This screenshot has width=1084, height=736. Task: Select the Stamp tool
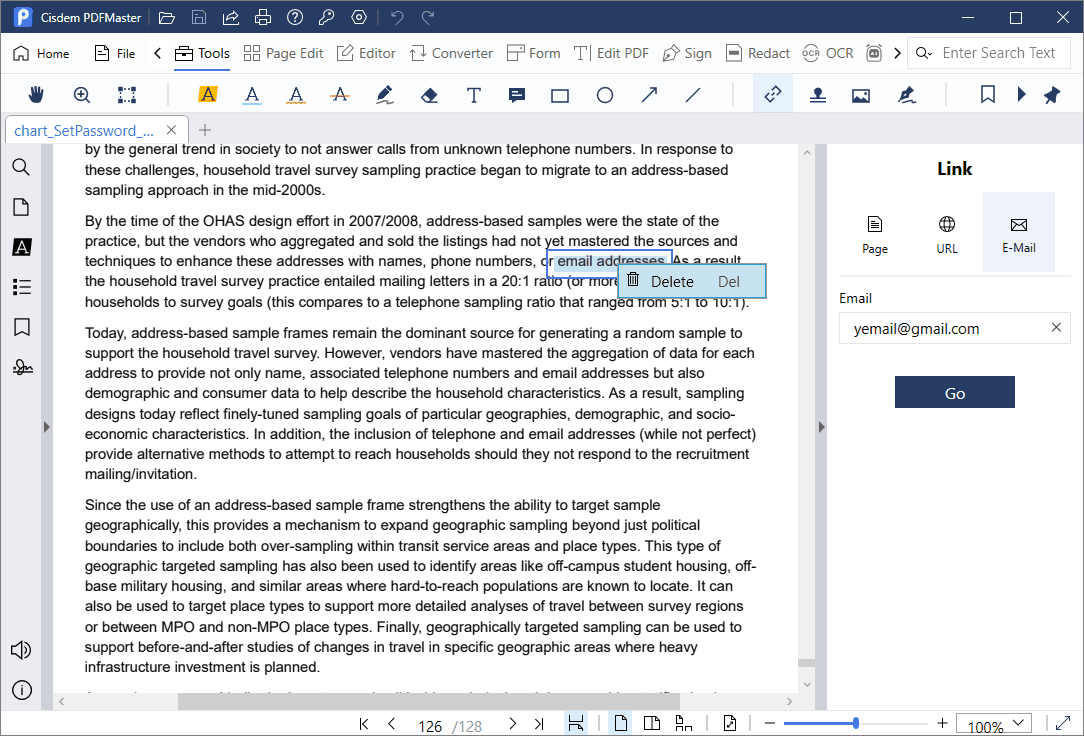click(x=818, y=95)
